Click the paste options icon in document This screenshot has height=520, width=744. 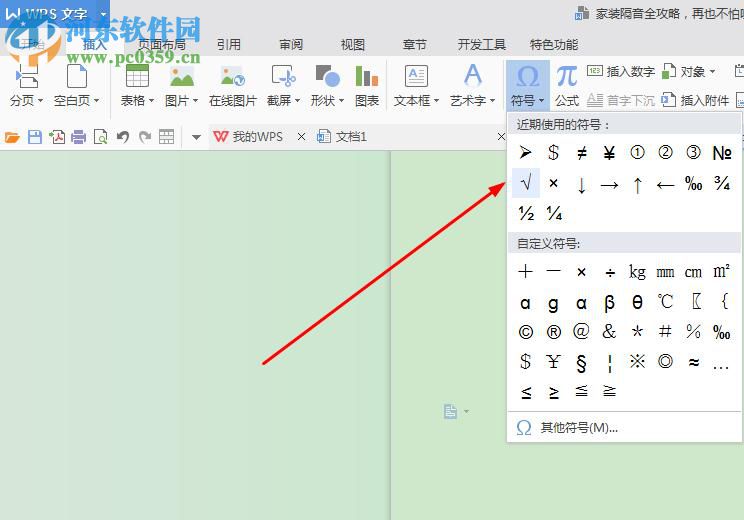pyautogui.click(x=451, y=411)
